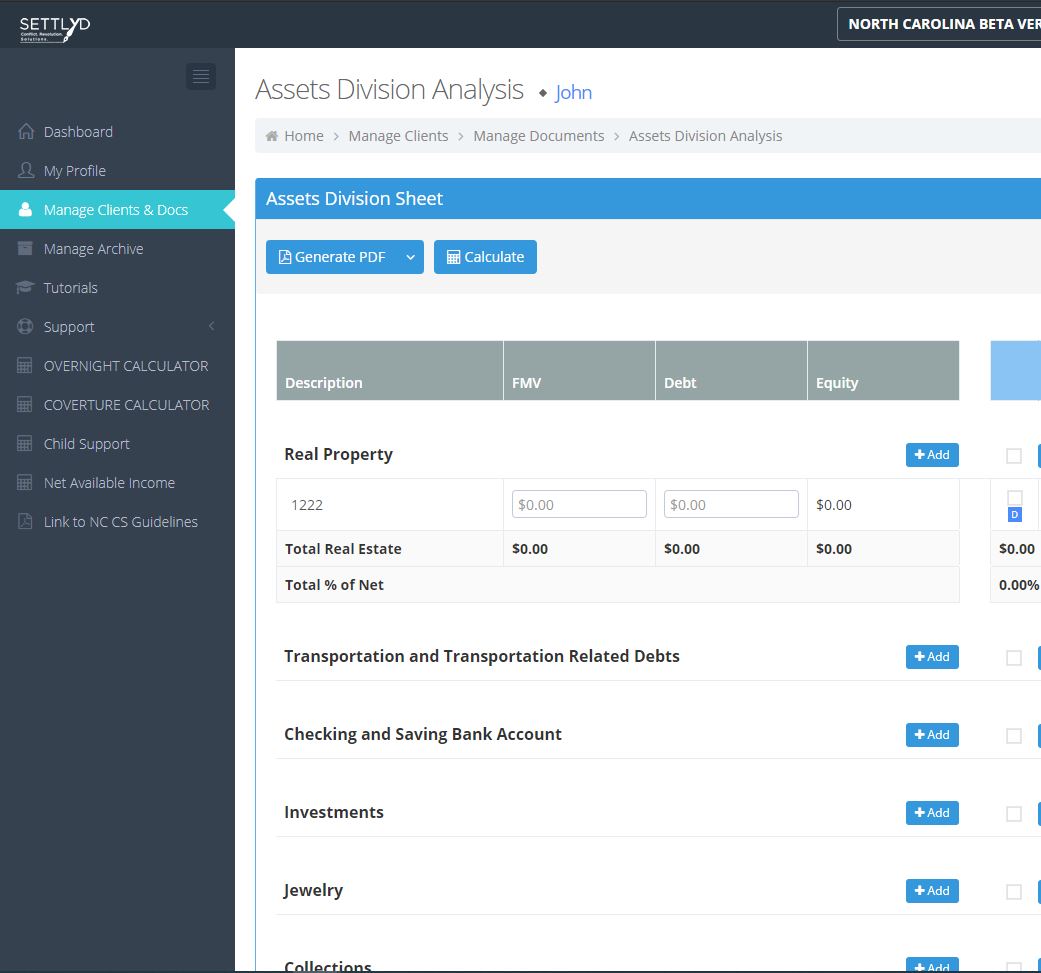This screenshot has height=973, width=1041.
Task: Click the NC CS Guidelines PDF icon
Action: (x=26, y=522)
